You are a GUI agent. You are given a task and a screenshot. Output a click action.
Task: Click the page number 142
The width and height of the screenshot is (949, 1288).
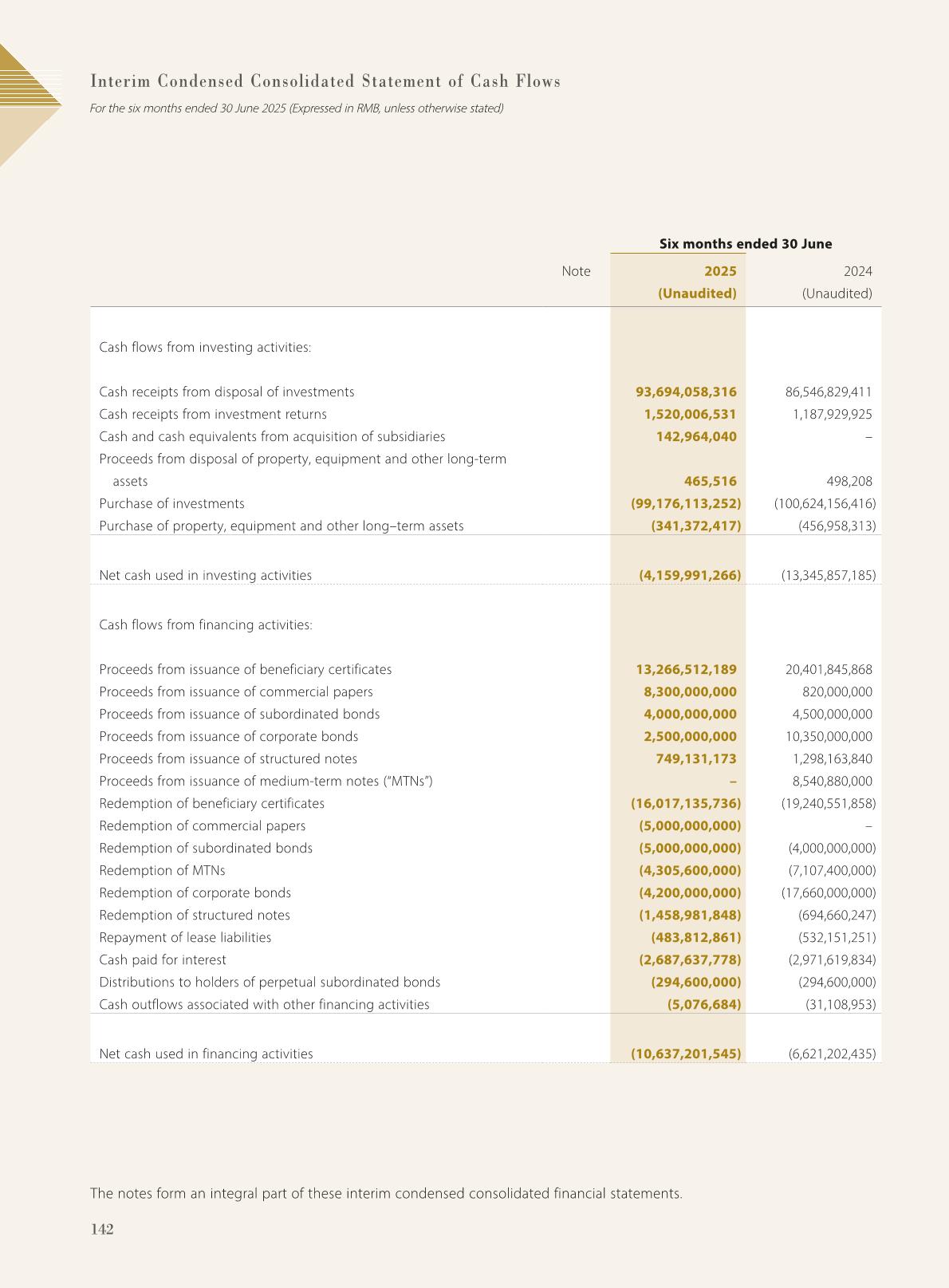(102, 1229)
